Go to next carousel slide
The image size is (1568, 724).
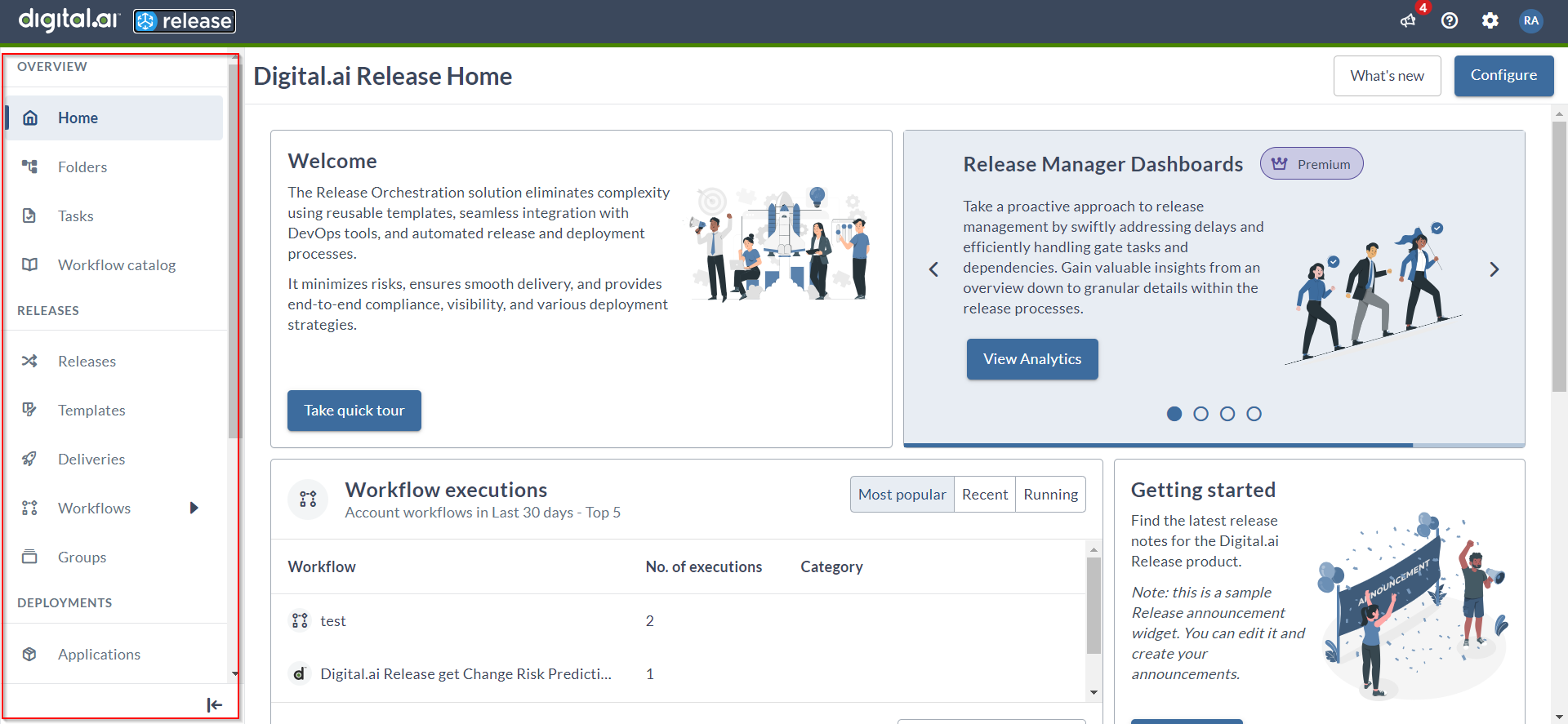pyautogui.click(x=1494, y=269)
